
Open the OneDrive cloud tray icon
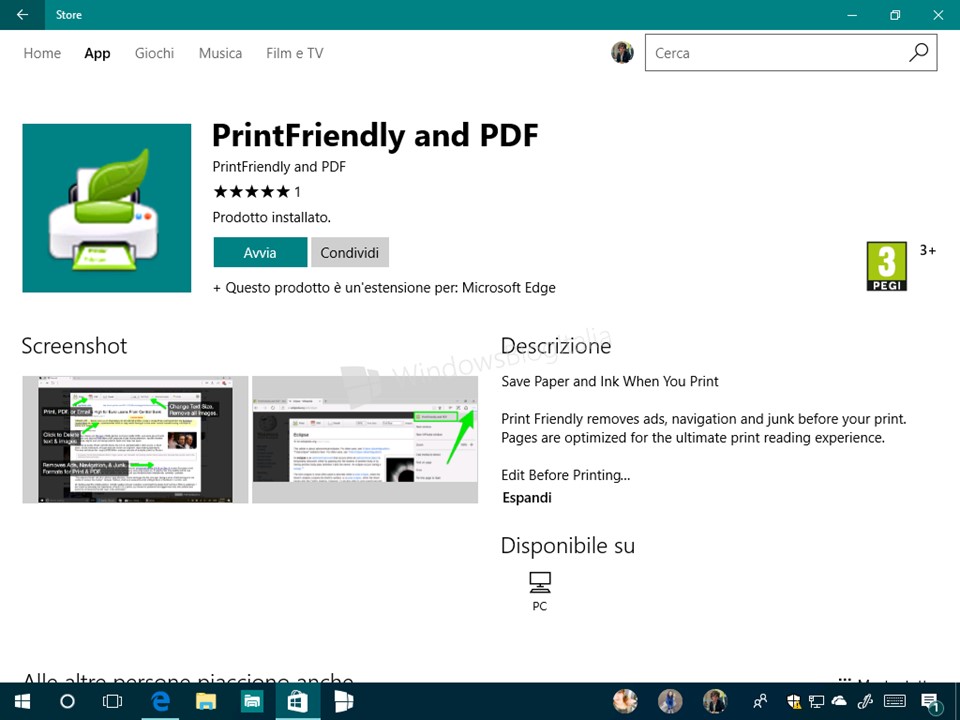[839, 701]
